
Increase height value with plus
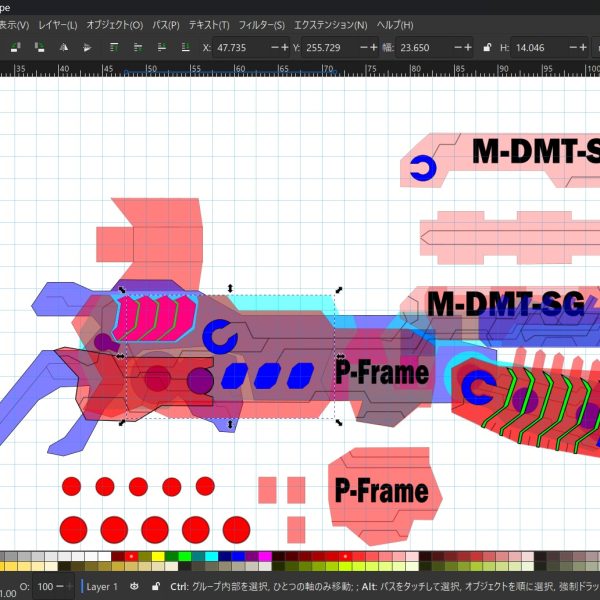pos(583,47)
